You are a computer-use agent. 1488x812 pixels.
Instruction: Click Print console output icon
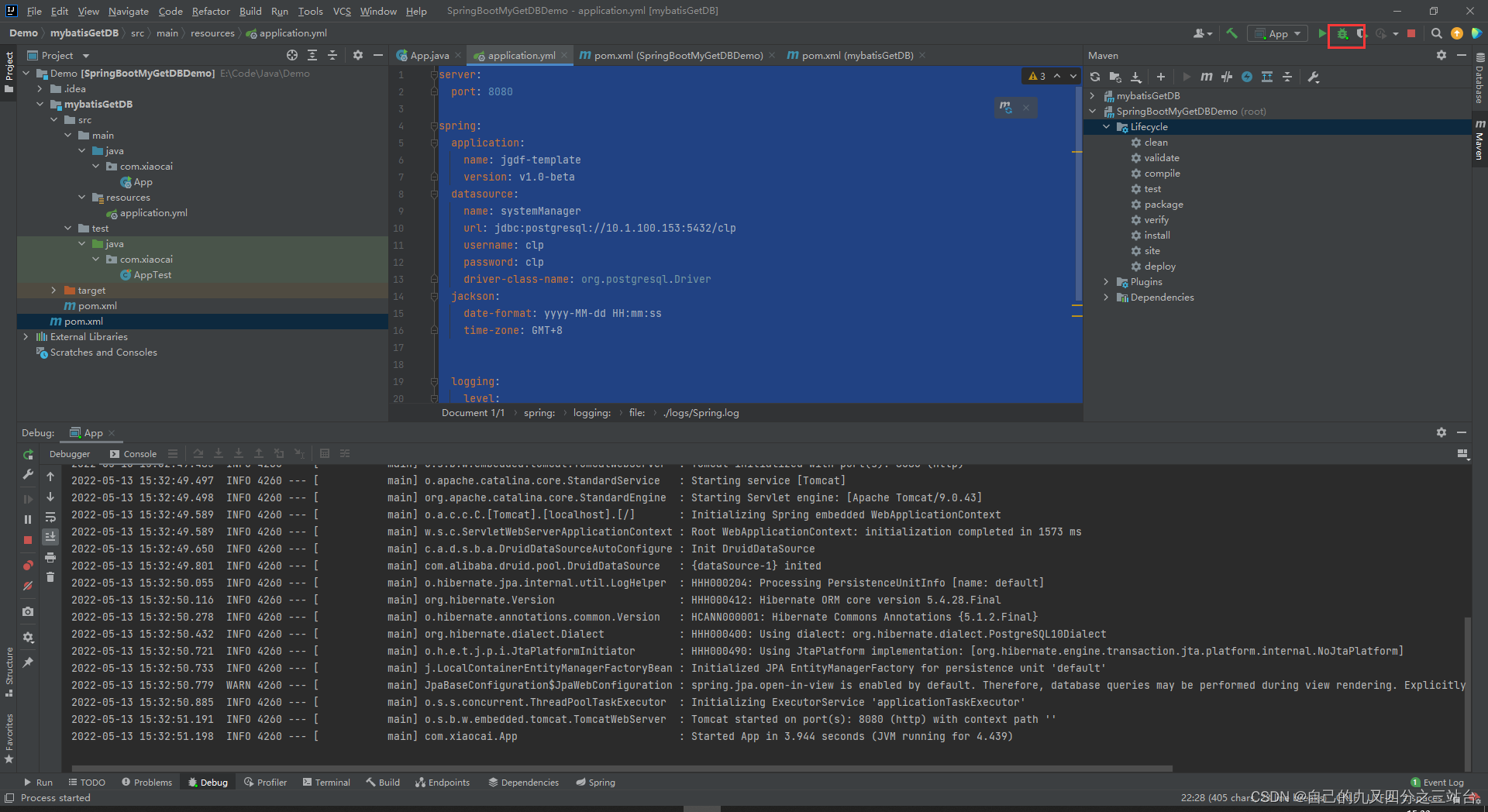(x=50, y=557)
